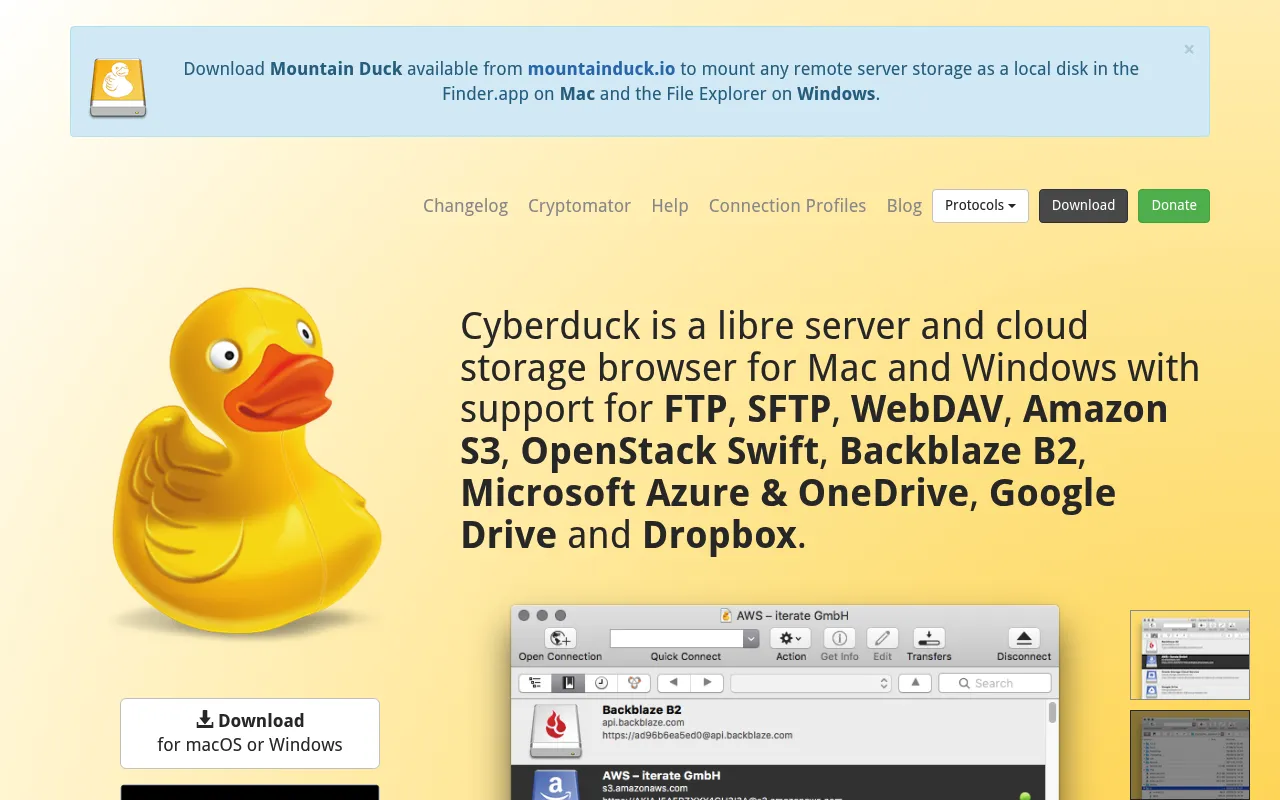Click the Search field in Cyberduck window
Viewport: 1280px width, 800px height.
click(995, 683)
